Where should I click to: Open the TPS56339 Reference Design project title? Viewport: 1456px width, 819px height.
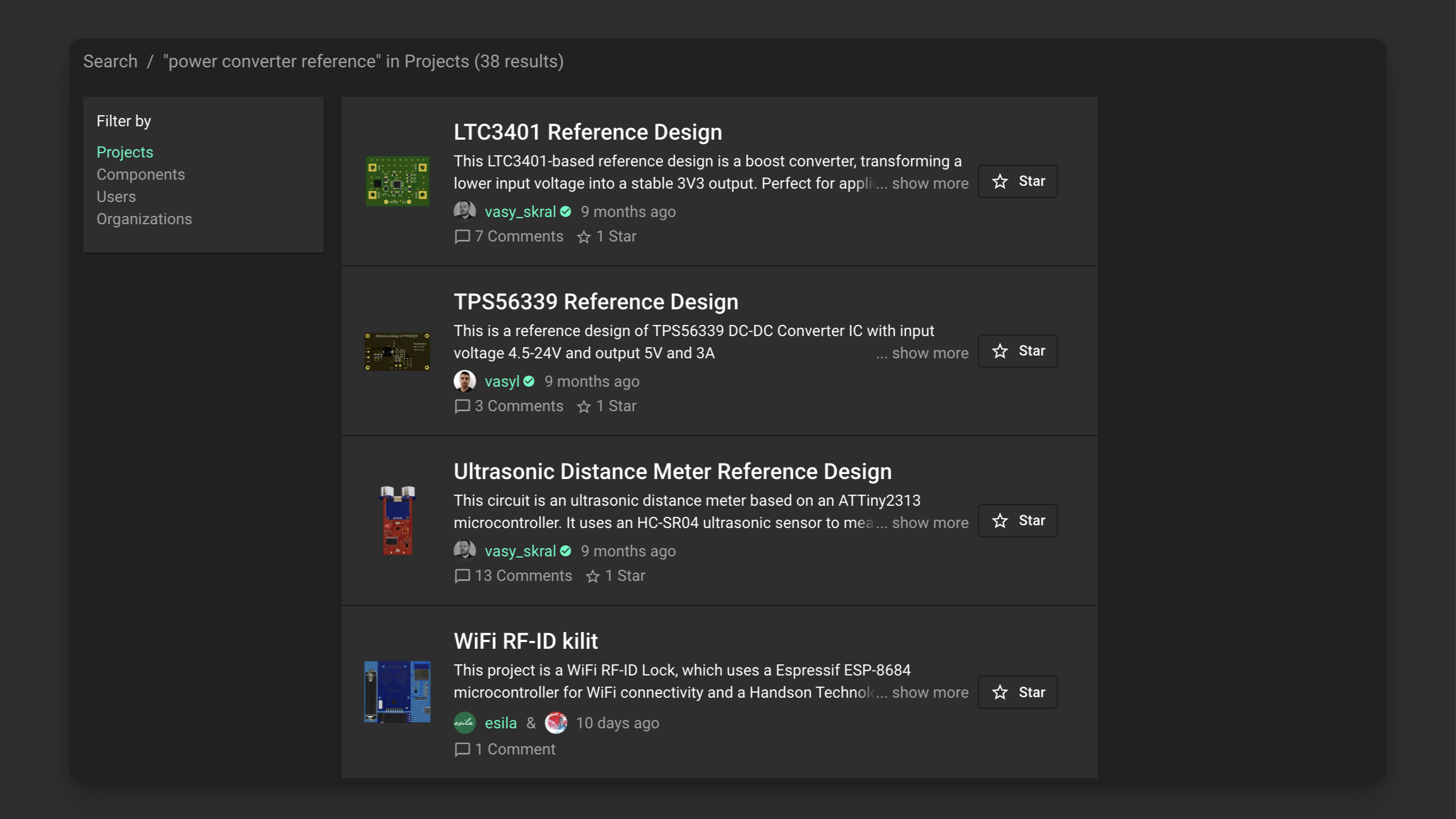[596, 301]
